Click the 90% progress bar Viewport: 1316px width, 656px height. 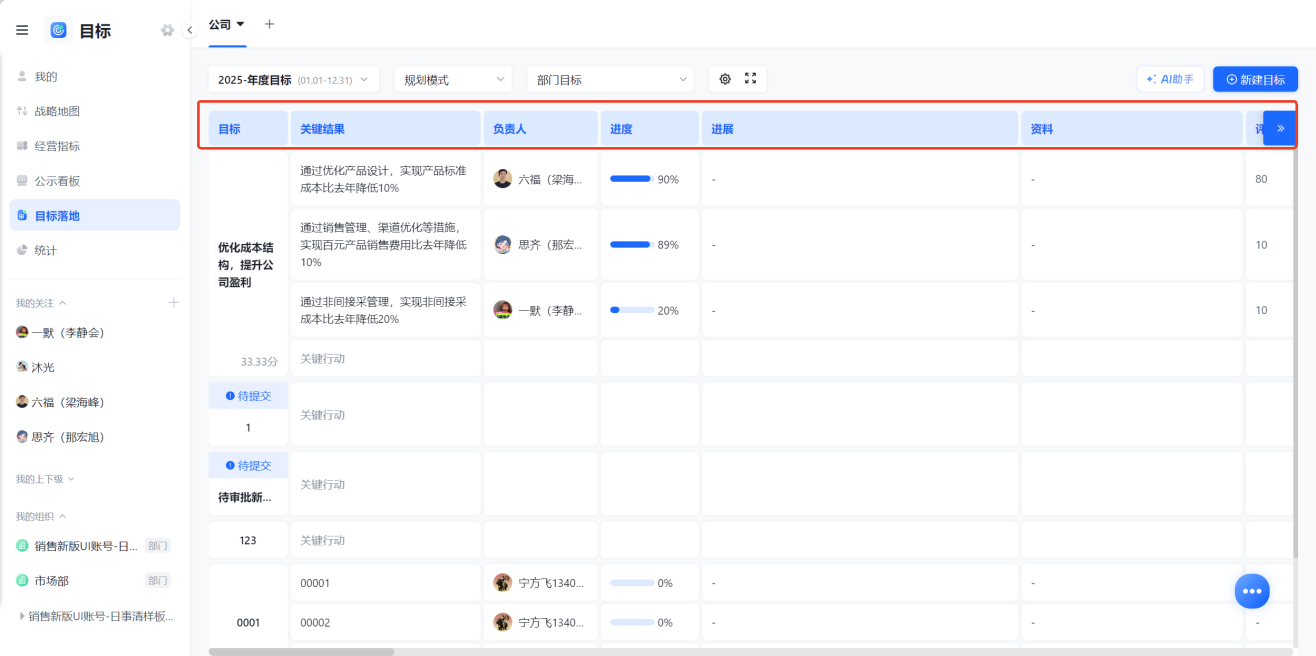click(x=632, y=179)
